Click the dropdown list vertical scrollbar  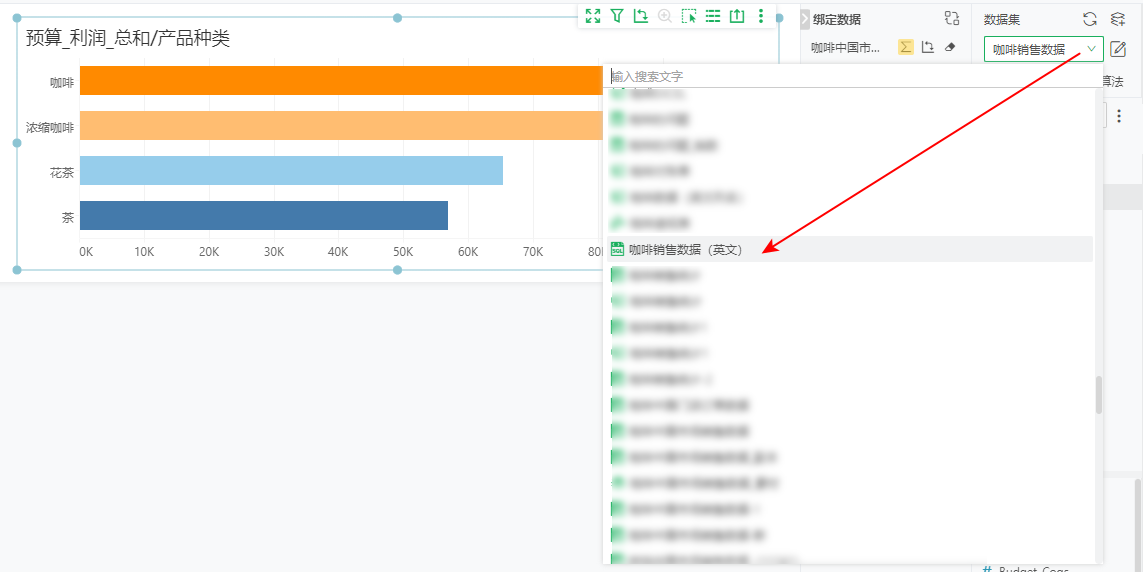coord(1099,395)
